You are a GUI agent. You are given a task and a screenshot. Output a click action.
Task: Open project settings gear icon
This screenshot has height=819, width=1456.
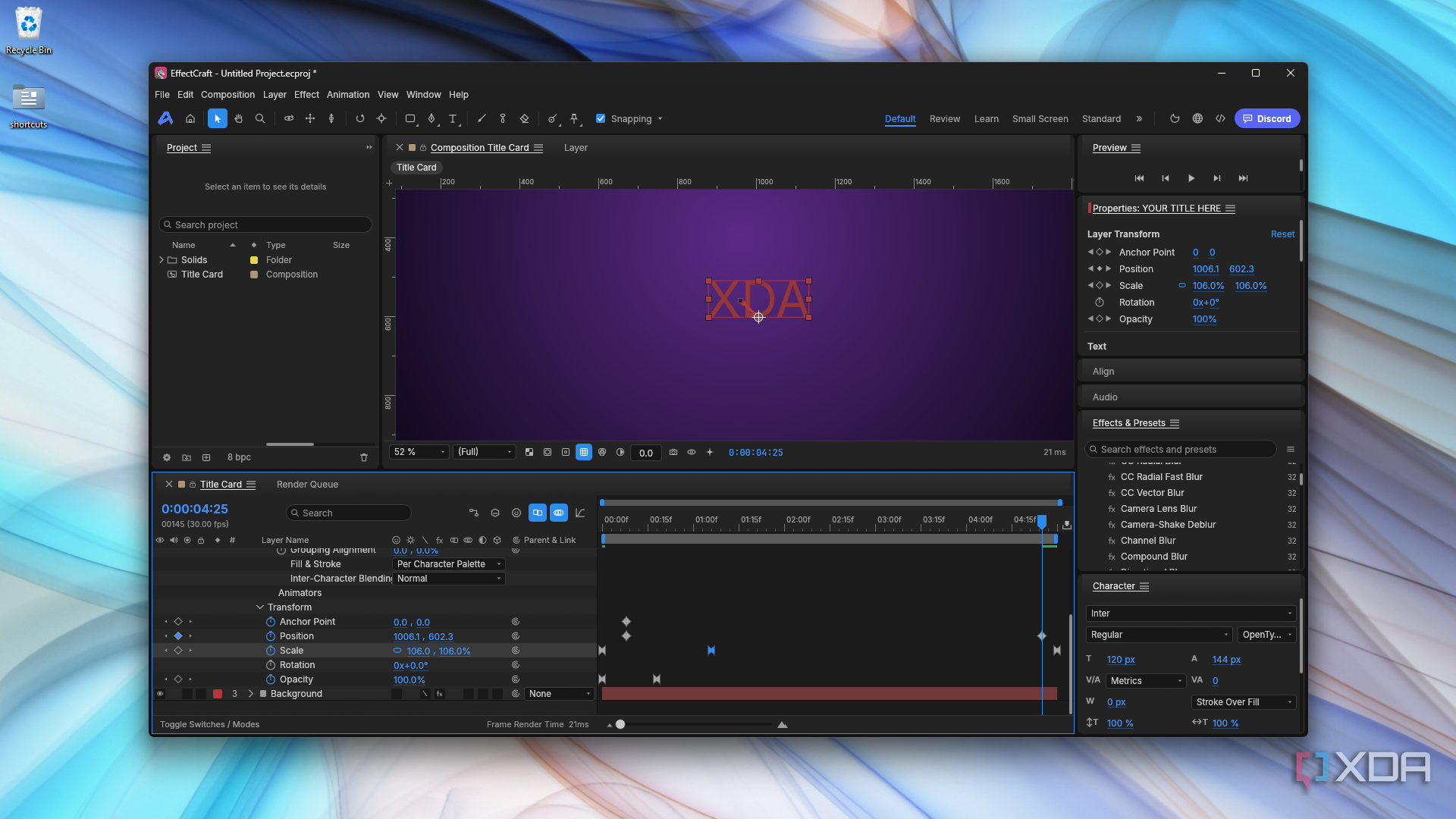[x=167, y=457]
